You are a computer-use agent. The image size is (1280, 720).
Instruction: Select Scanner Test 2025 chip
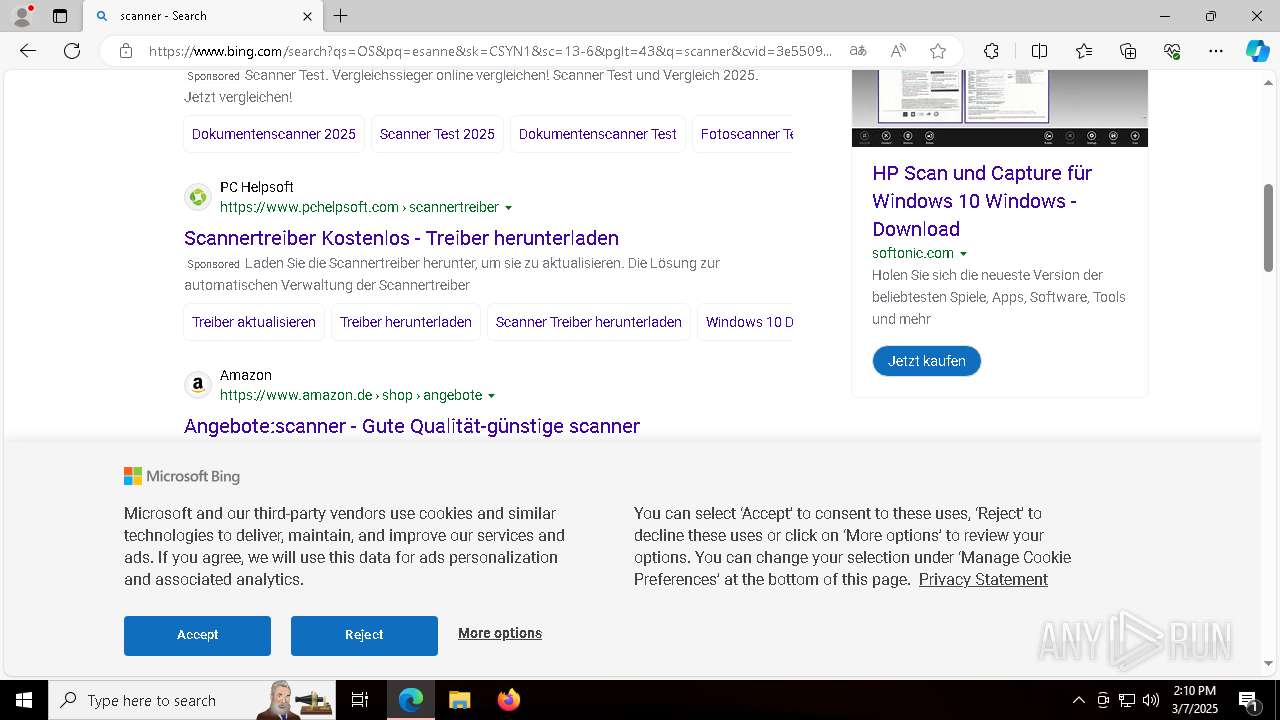[x=437, y=134]
